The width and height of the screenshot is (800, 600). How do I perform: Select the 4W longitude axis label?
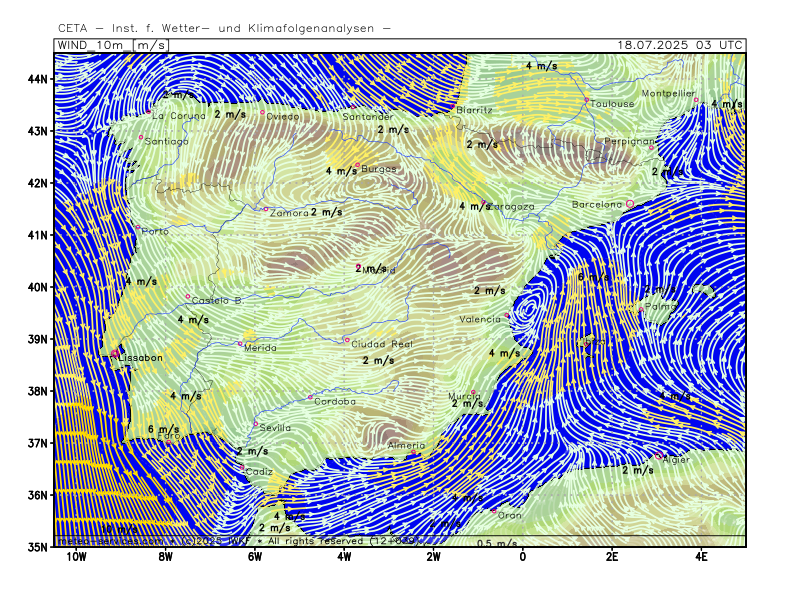344,557
